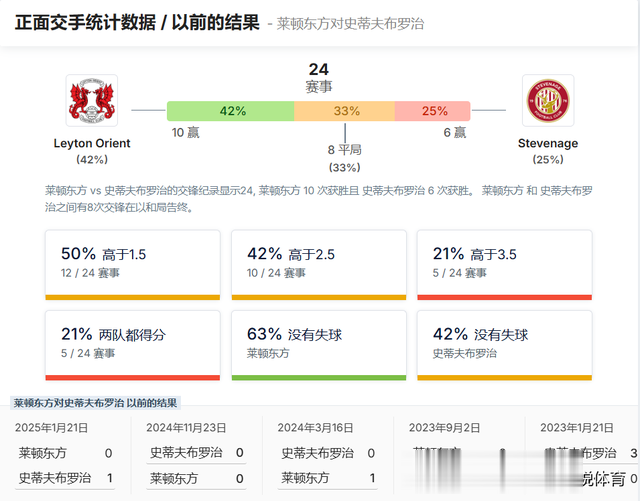640x501 pixels.
Task: Open the Stevenage team name link
Action: pos(547,143)
